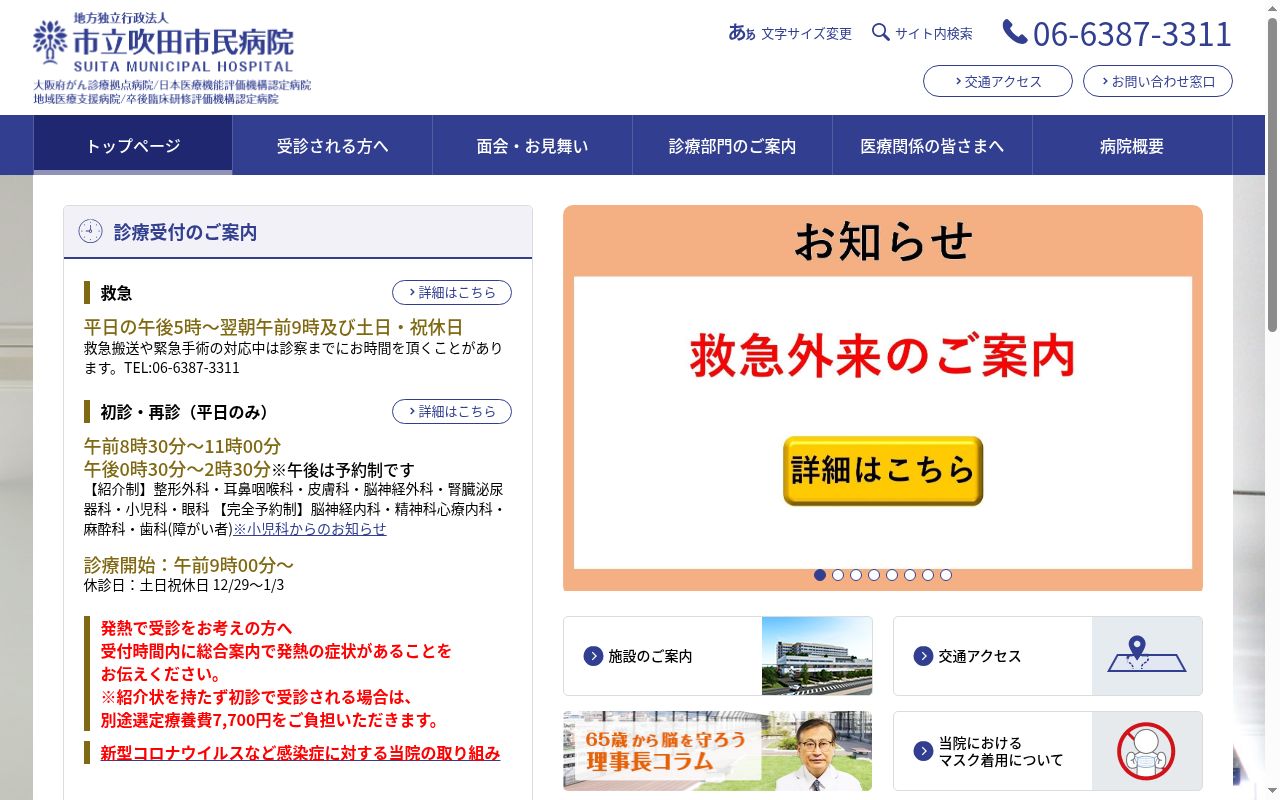Viewport: 1280px width, 800px height.
Task: Select the third carousel dot
Action: [856, 575]
